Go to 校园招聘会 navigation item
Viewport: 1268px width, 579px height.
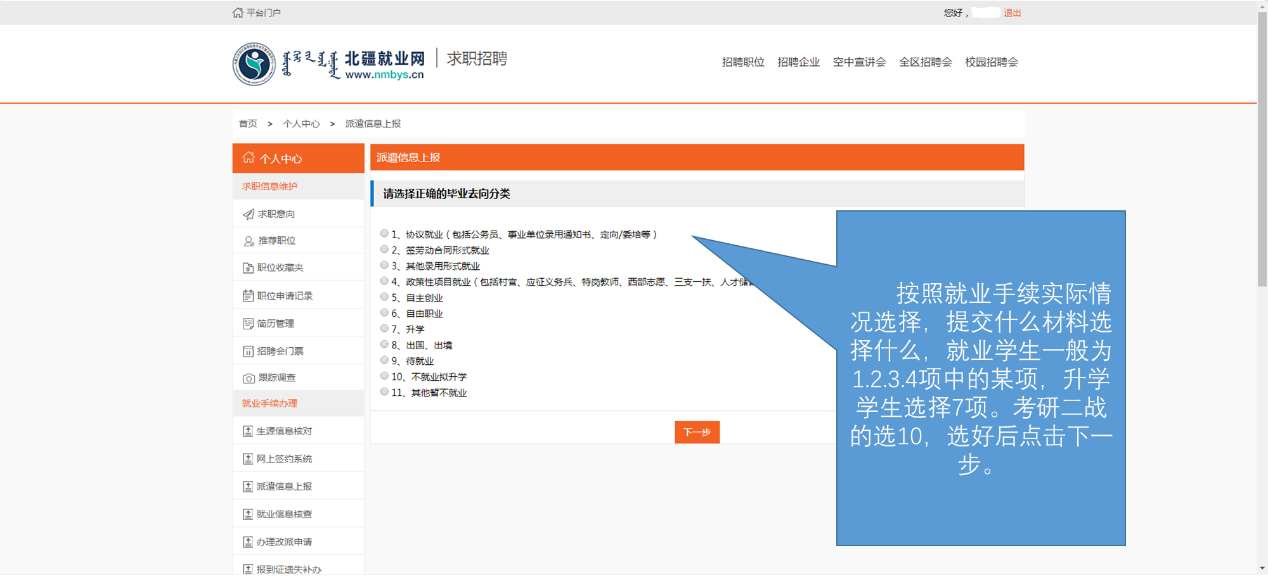991,62
